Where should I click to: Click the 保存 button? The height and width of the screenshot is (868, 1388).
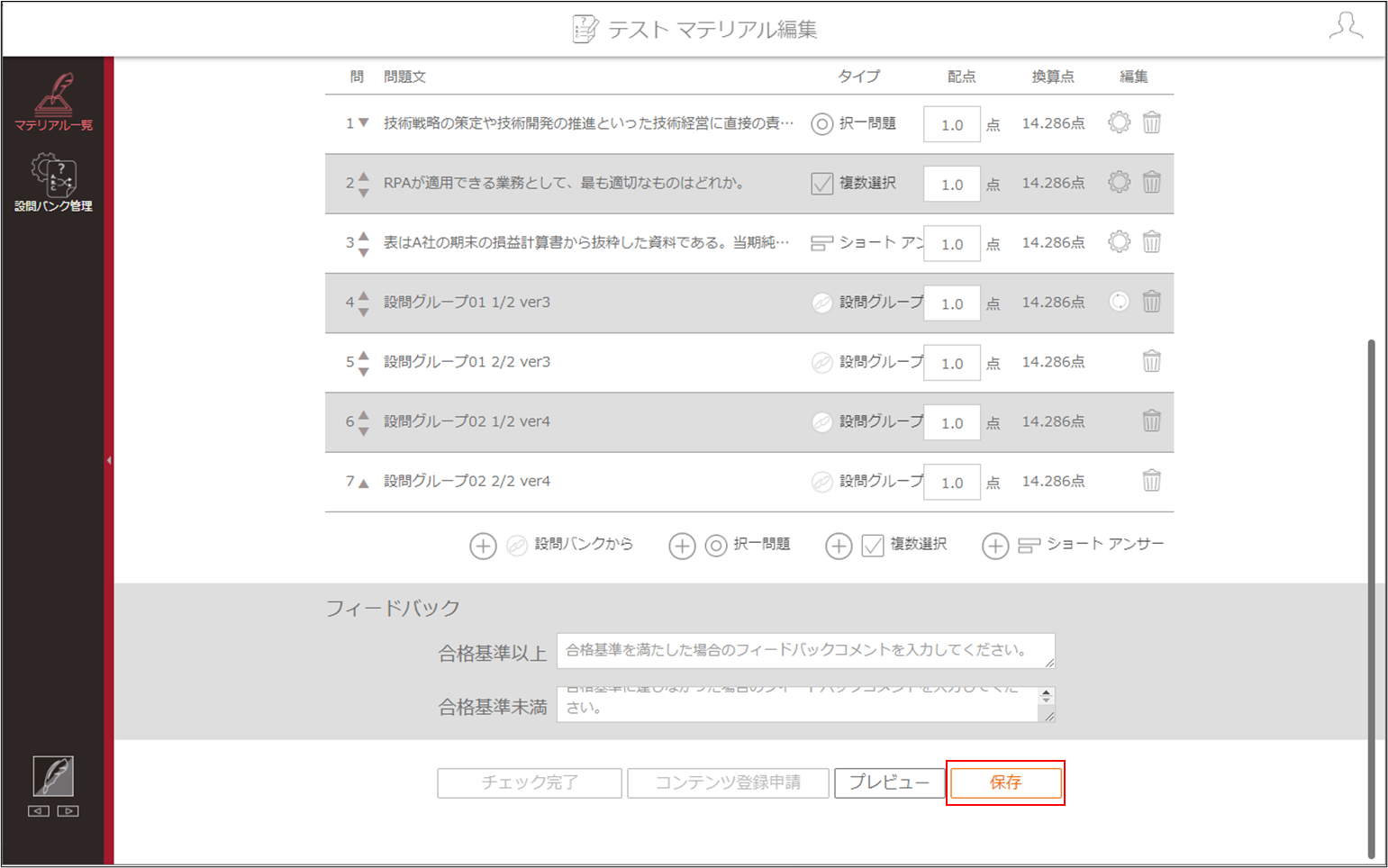[x=1005, y=782]
